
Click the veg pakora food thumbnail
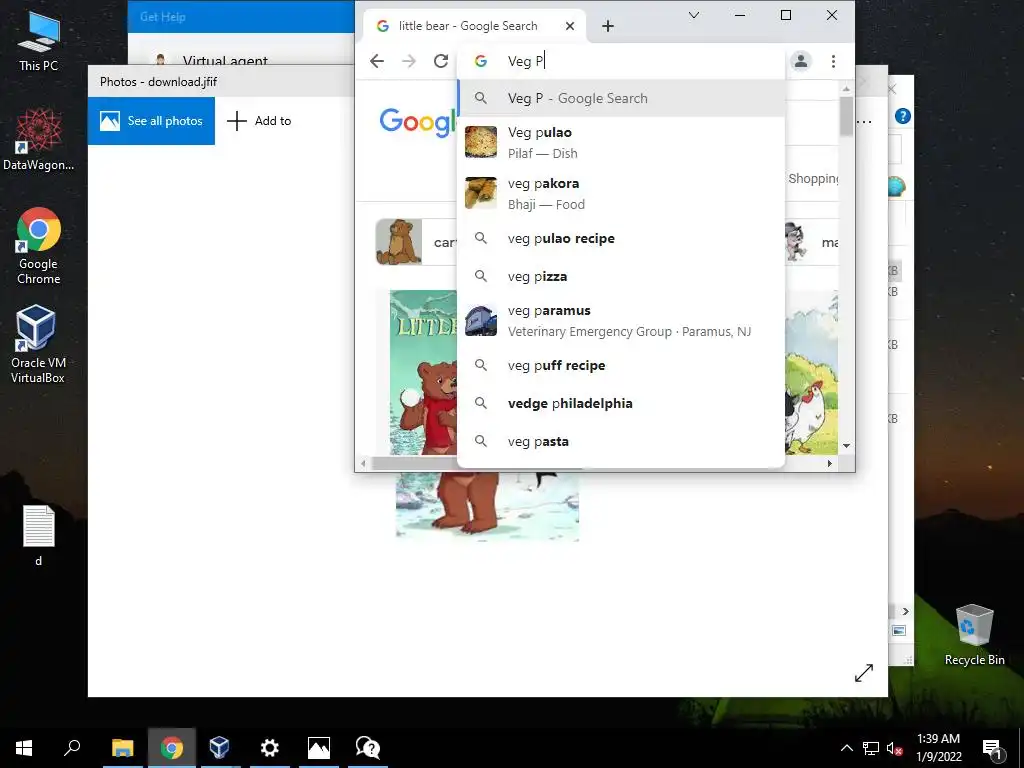(x=481, y=193)
